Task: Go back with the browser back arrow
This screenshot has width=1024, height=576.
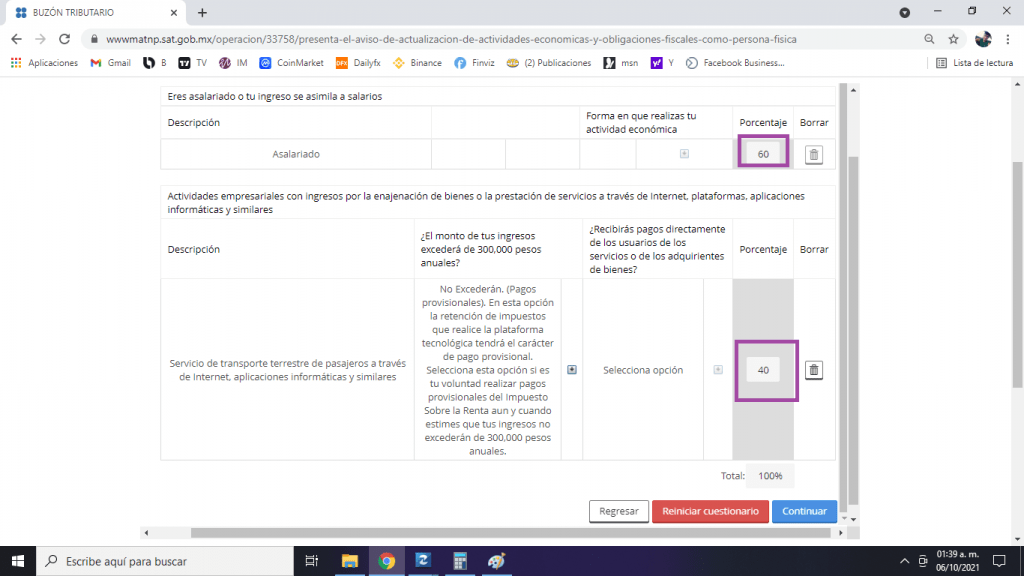Action: pyautogui.click(x=16, y=39)
